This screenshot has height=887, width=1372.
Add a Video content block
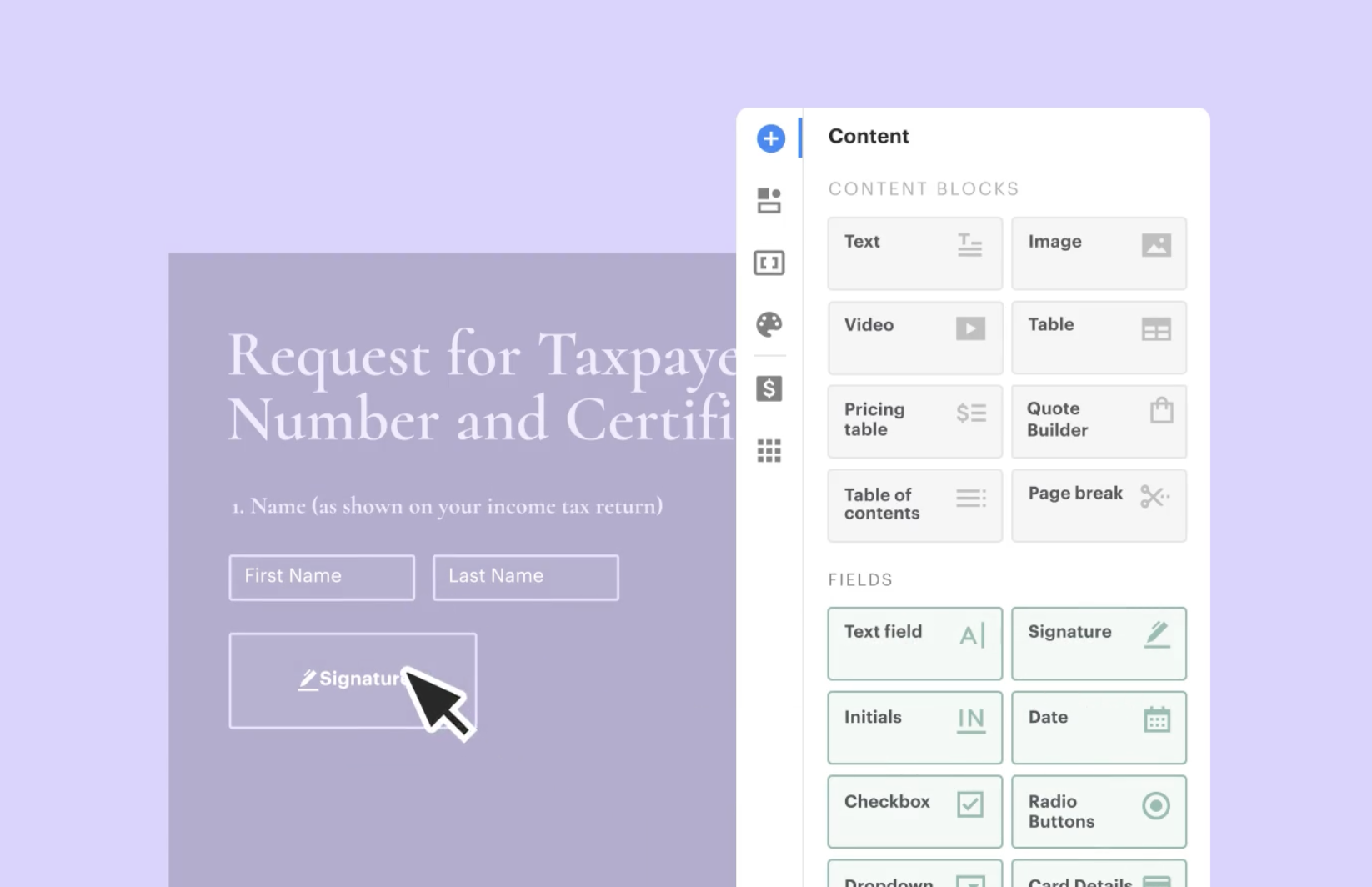click(914, 338)
